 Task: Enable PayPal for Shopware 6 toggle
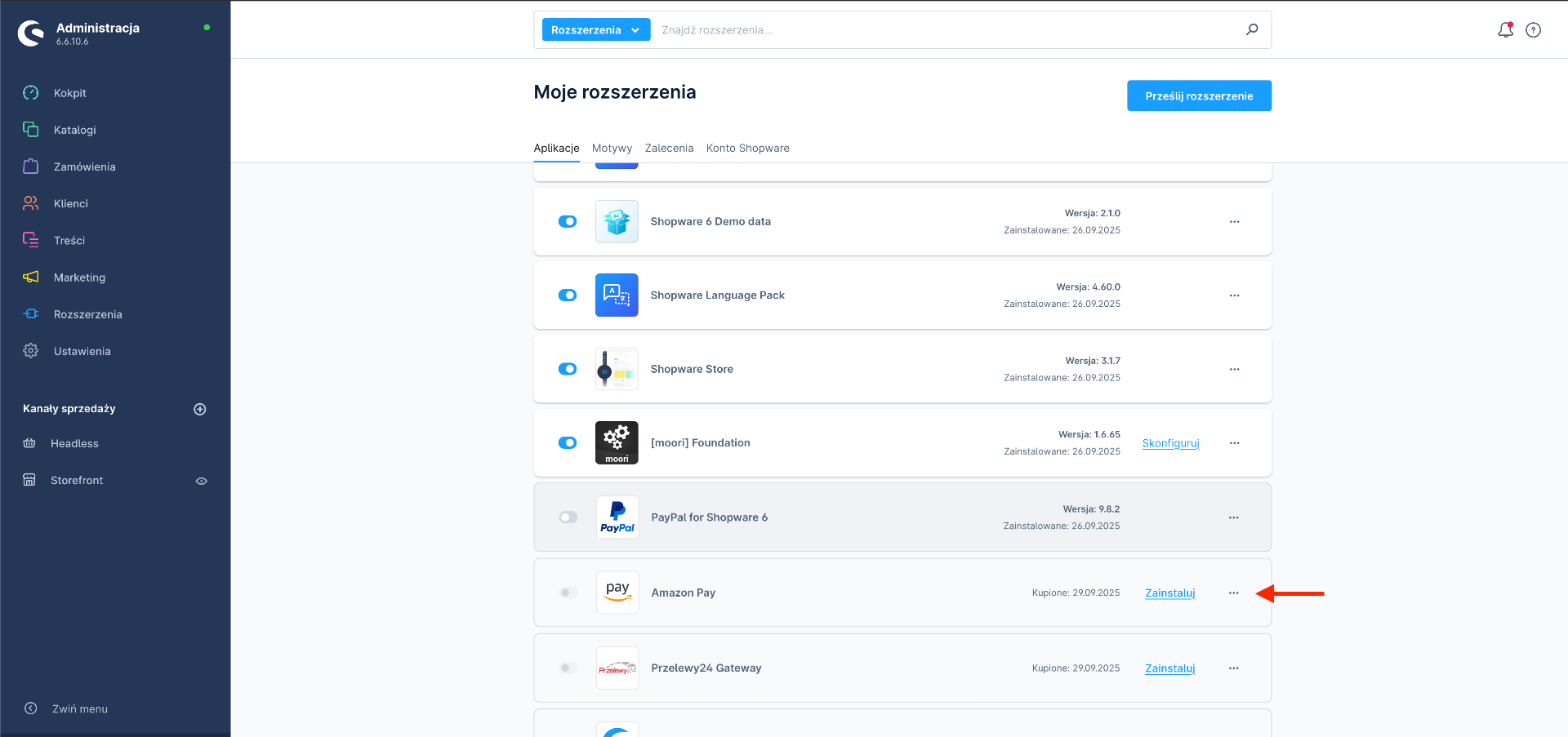tap(568, 517)
